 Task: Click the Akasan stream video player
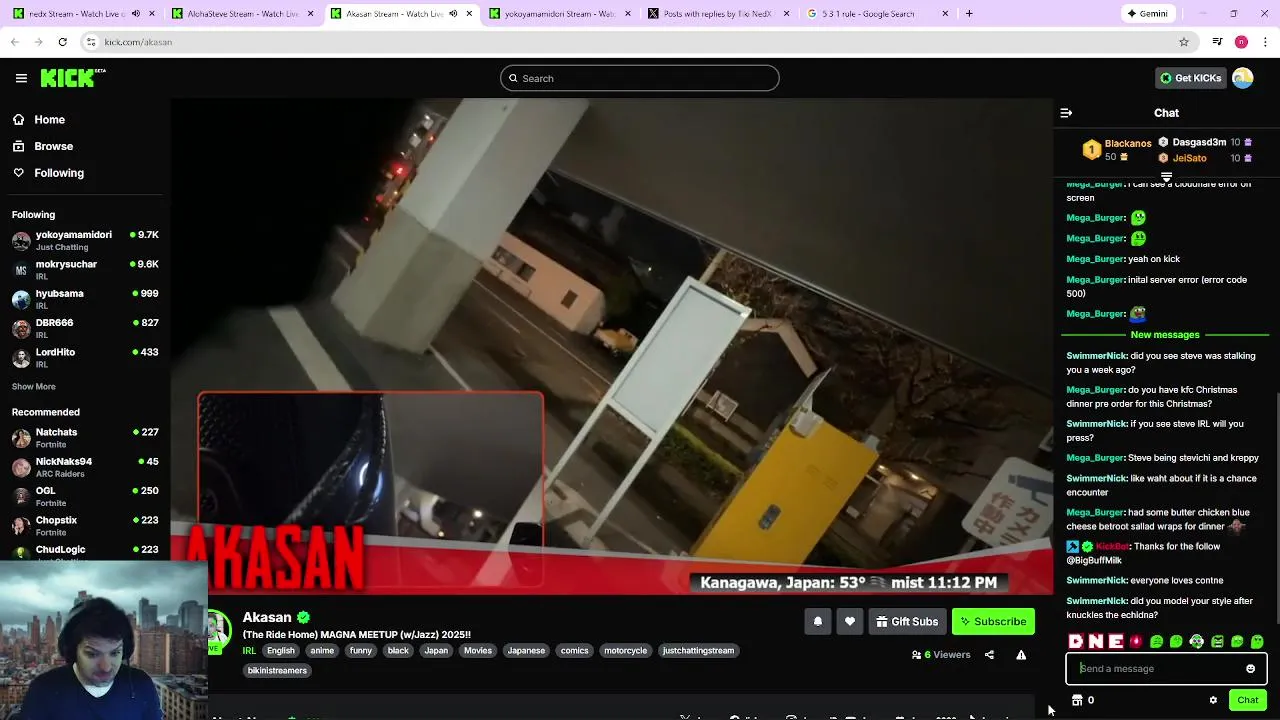(x=611, y=347)
